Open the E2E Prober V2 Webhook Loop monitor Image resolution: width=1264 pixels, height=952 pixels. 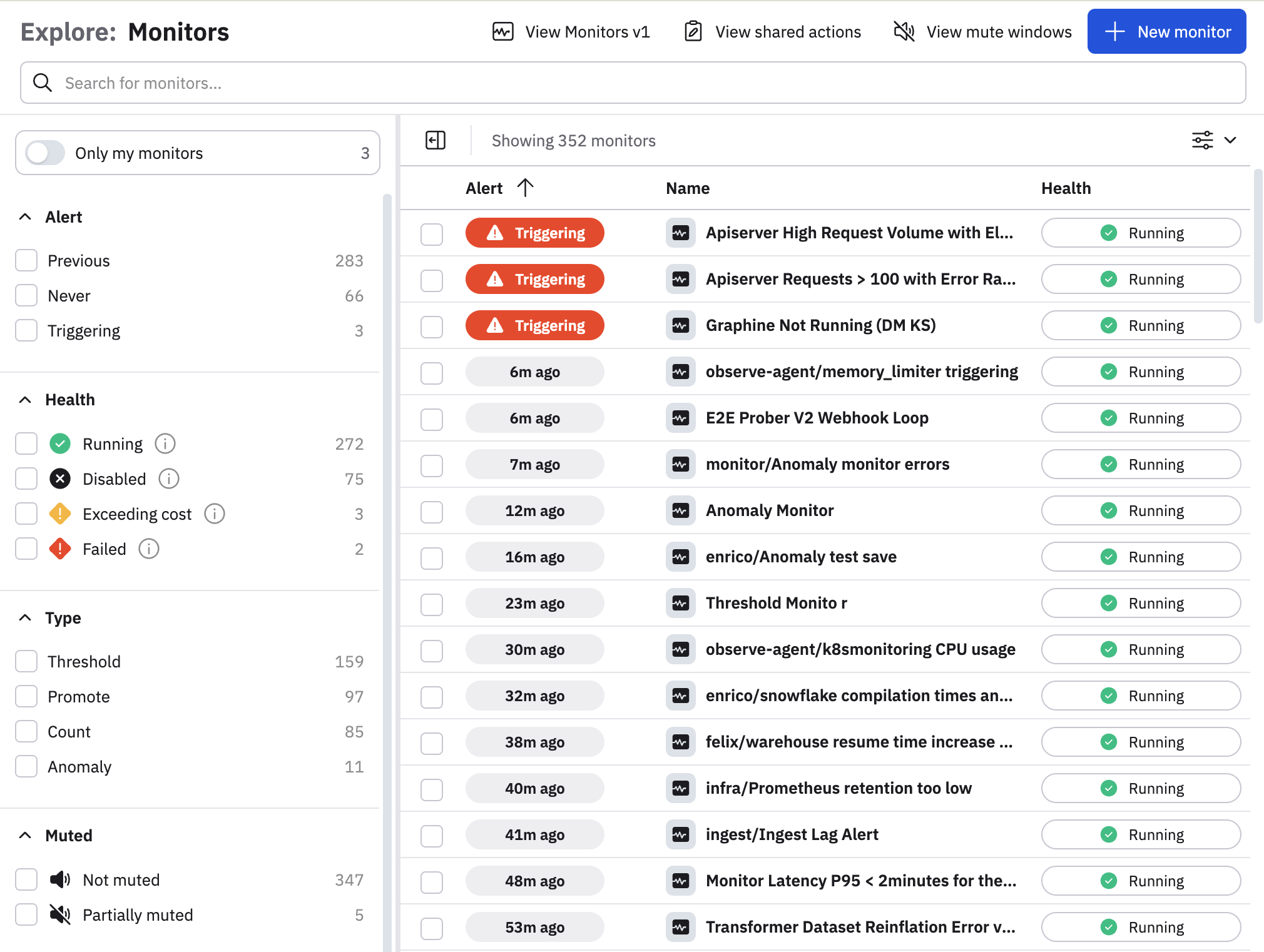tap(817, 418)
